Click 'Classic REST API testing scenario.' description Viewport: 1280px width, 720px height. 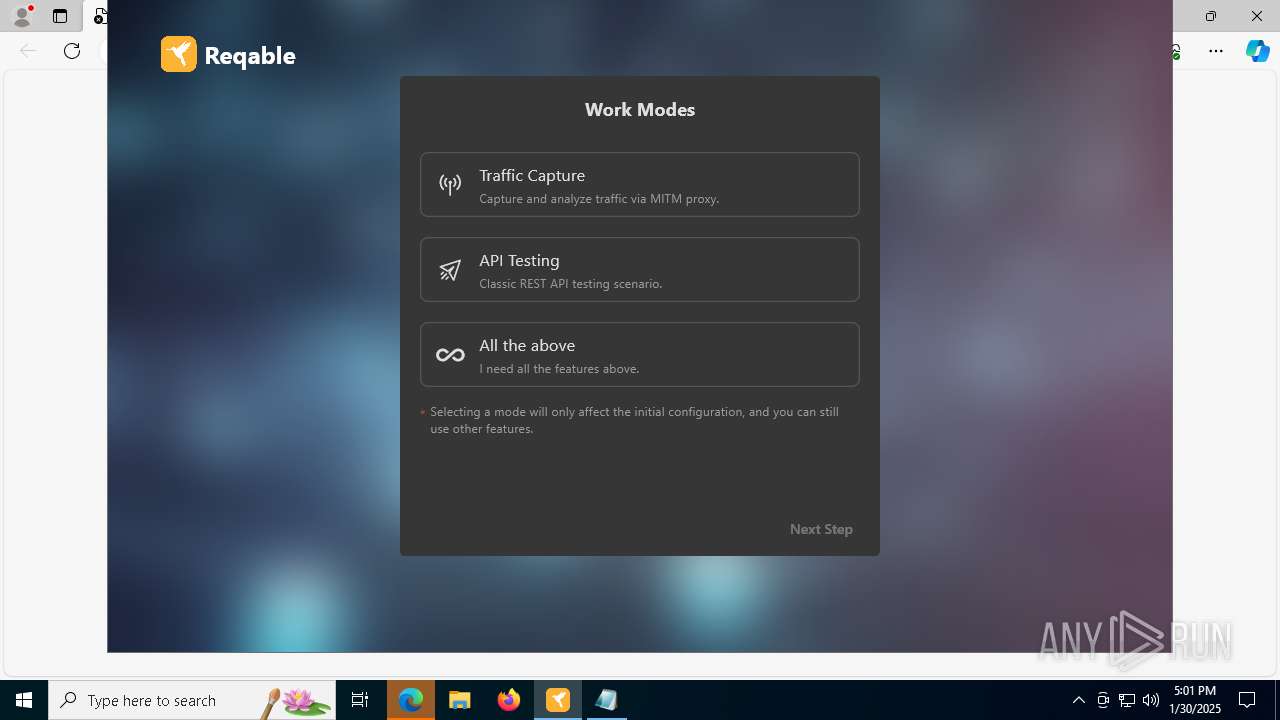[570, 284]
